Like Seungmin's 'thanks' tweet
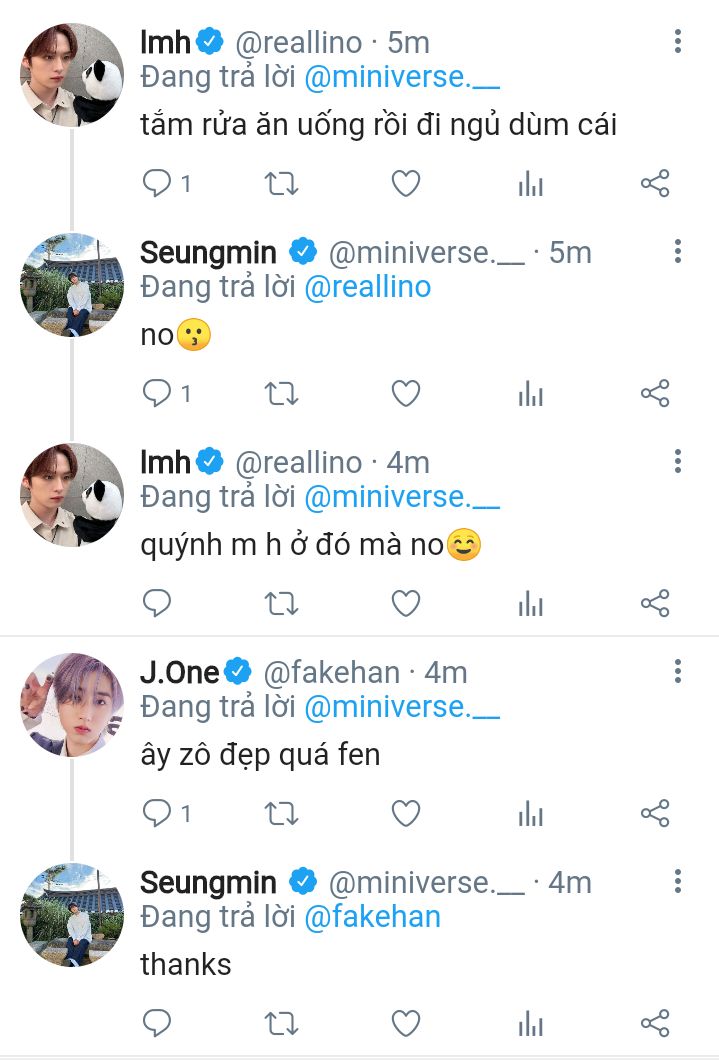Screen dimensions: 719x1064 tap(405, 1023)
